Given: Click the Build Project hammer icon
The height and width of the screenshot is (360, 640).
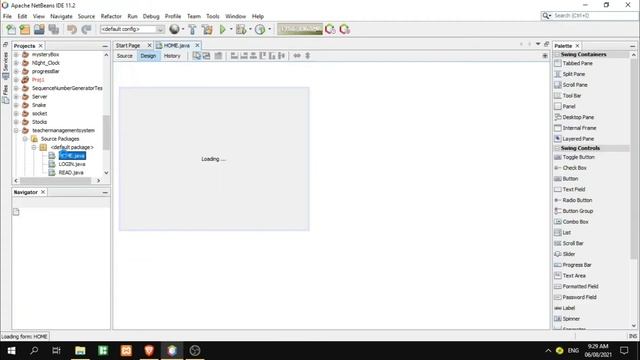Looking at the screenshot, I should tap(192, 29).
